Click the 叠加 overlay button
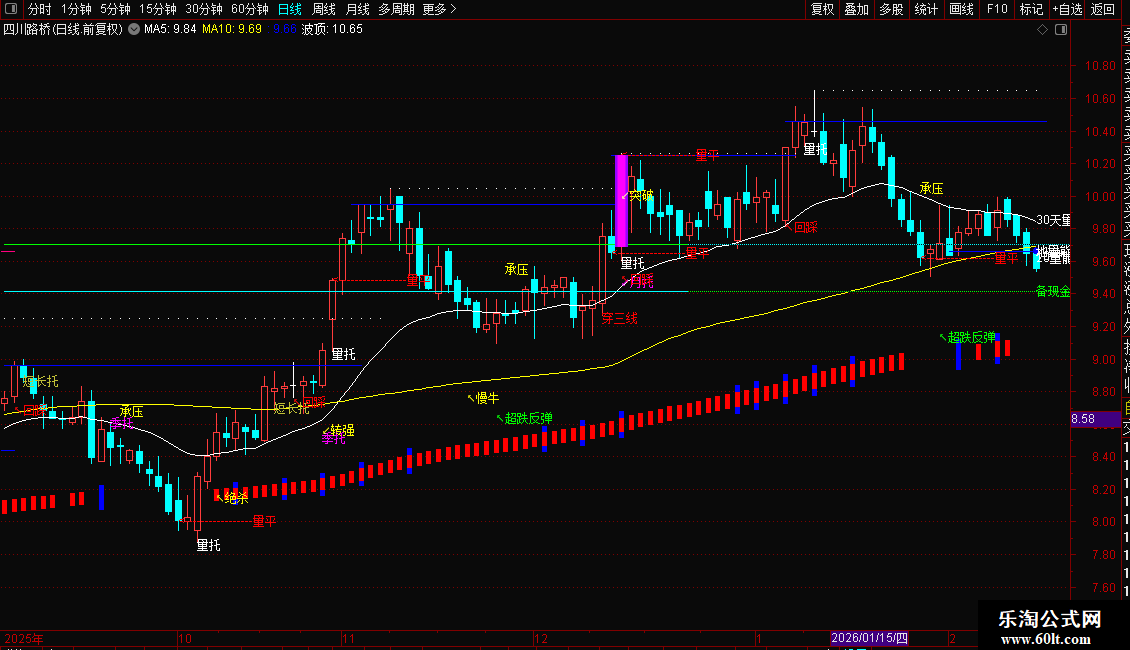Screen dimensions: 1130x650 coord(857,9)
